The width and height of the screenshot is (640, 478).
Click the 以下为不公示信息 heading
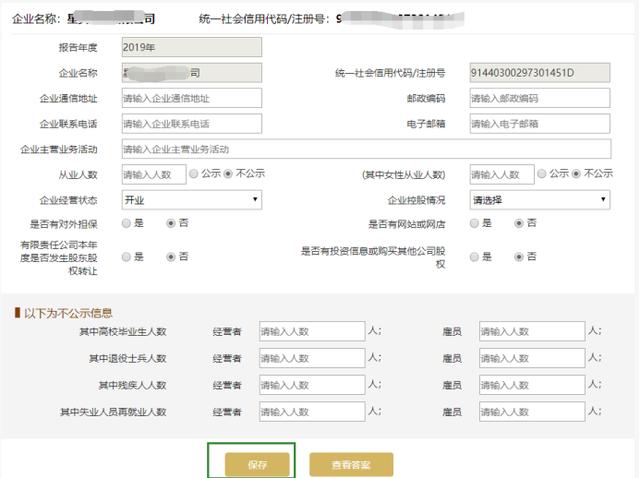(x=68, y=313)
